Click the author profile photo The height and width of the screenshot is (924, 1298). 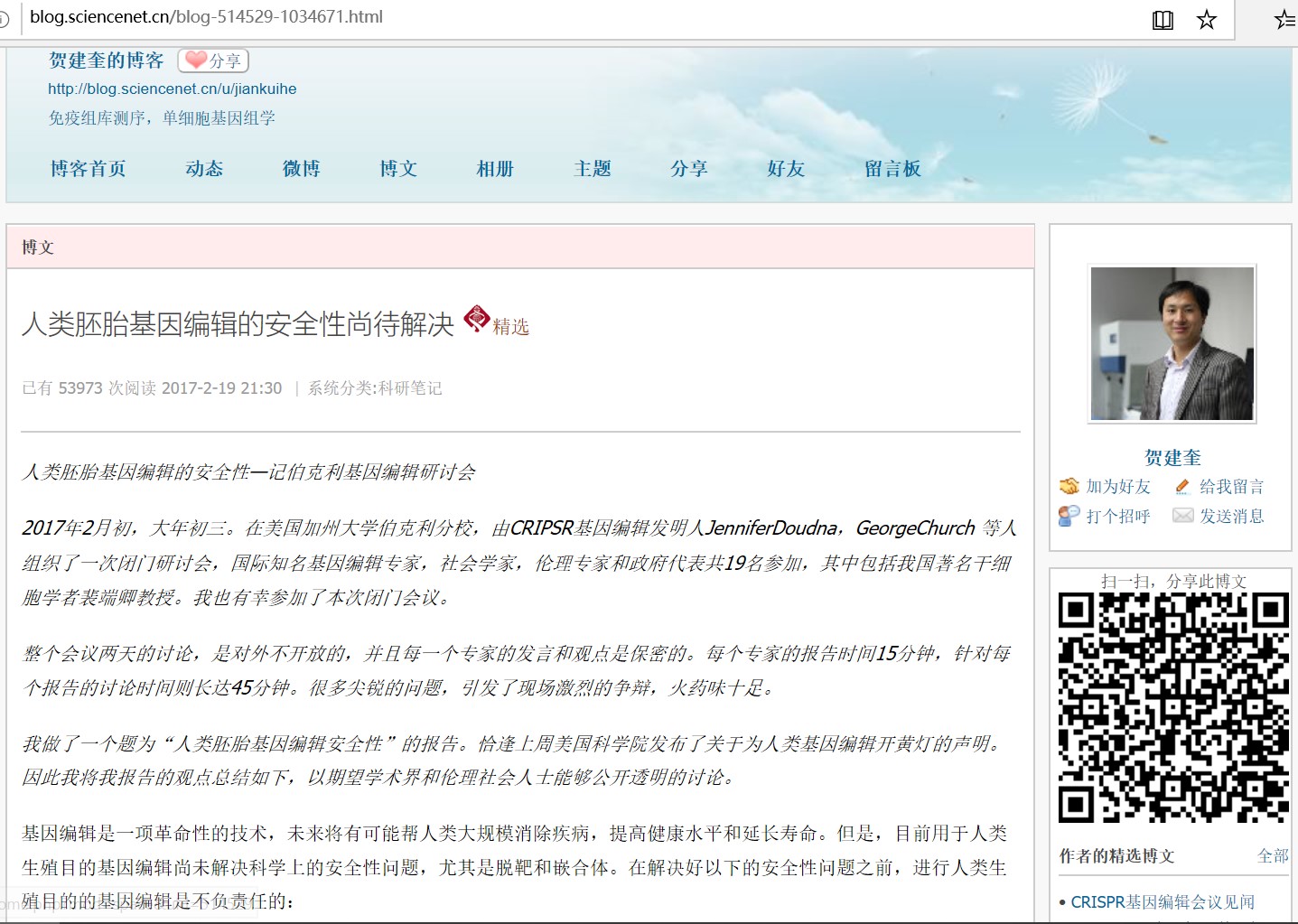tap(1172, 344)
